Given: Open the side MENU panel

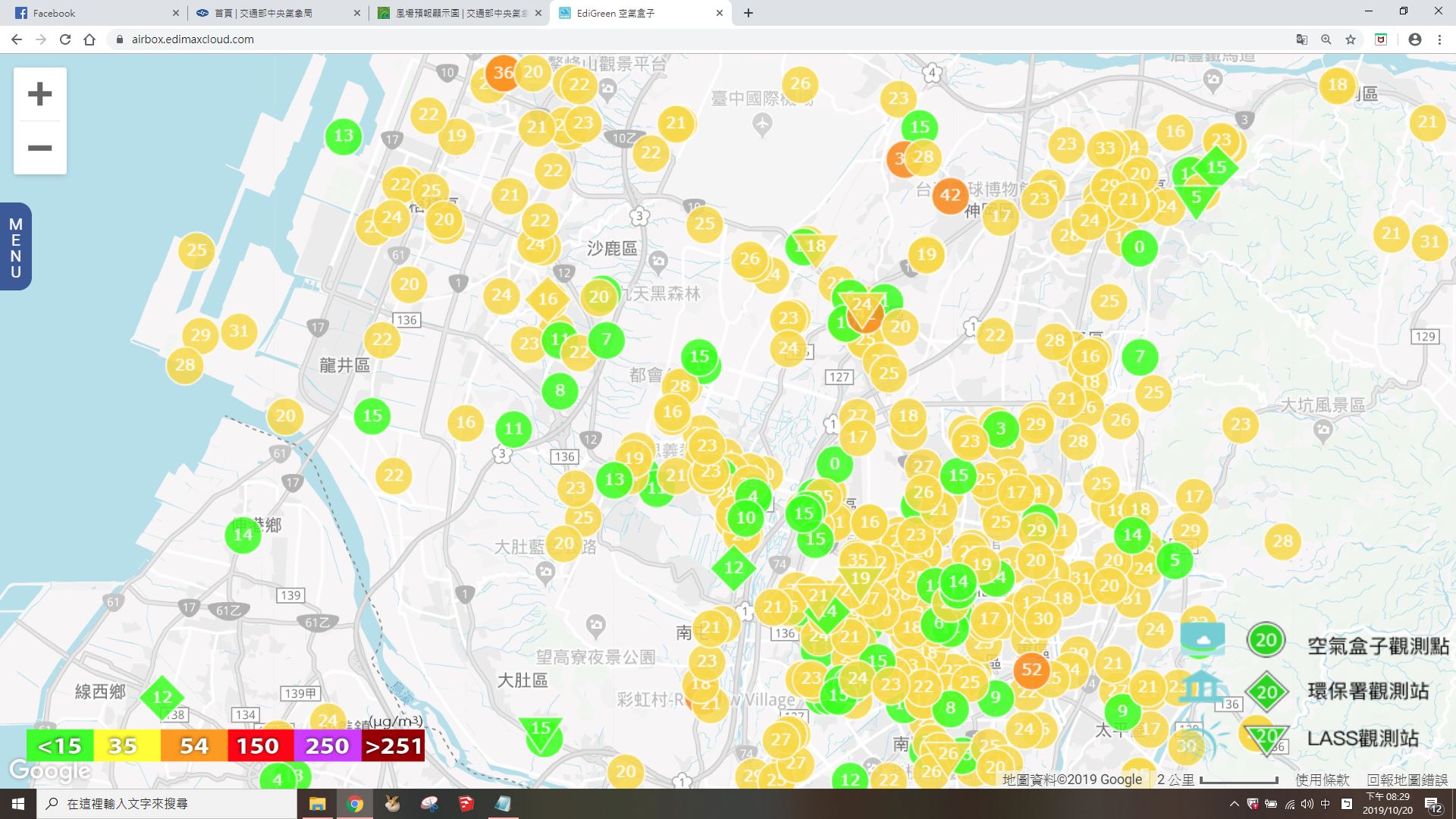Looking at the screenshot, I should tap(15, 247).
